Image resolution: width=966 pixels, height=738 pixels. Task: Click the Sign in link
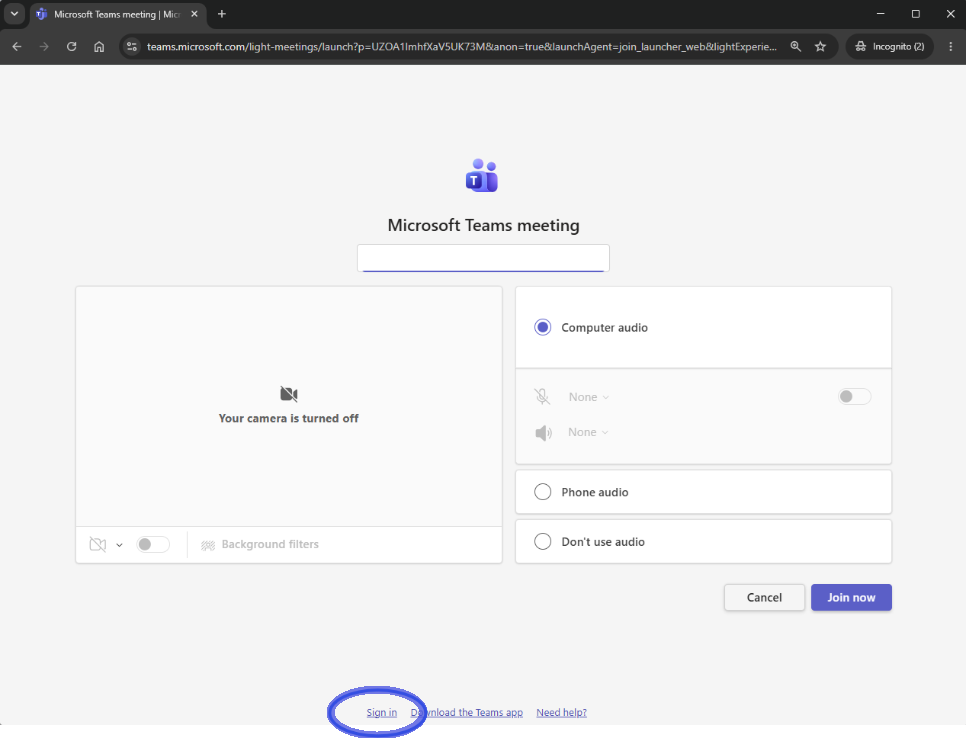click(382, 713)
